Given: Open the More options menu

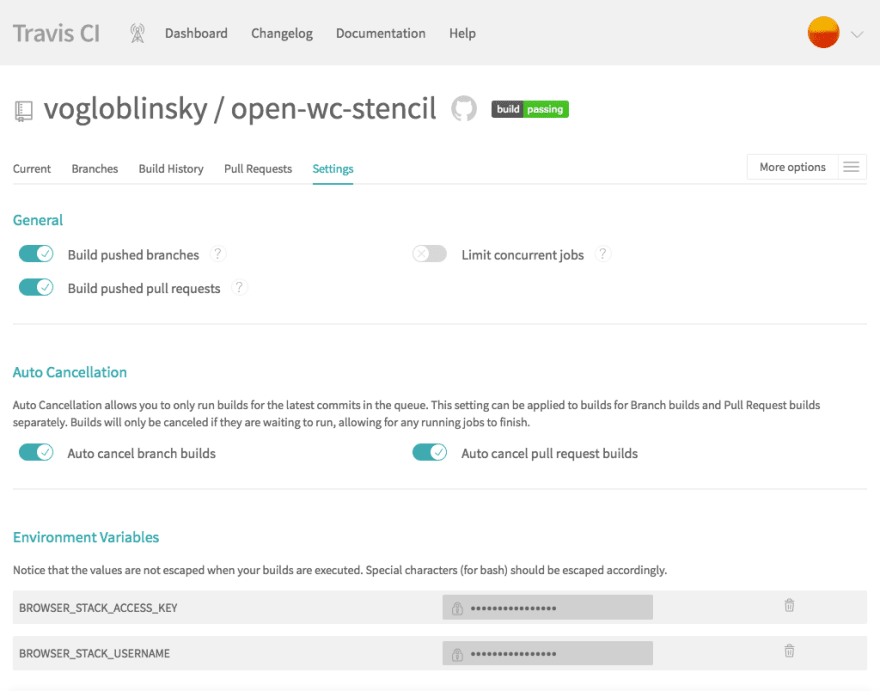Looking at the screenshot, I should (792, 167).
